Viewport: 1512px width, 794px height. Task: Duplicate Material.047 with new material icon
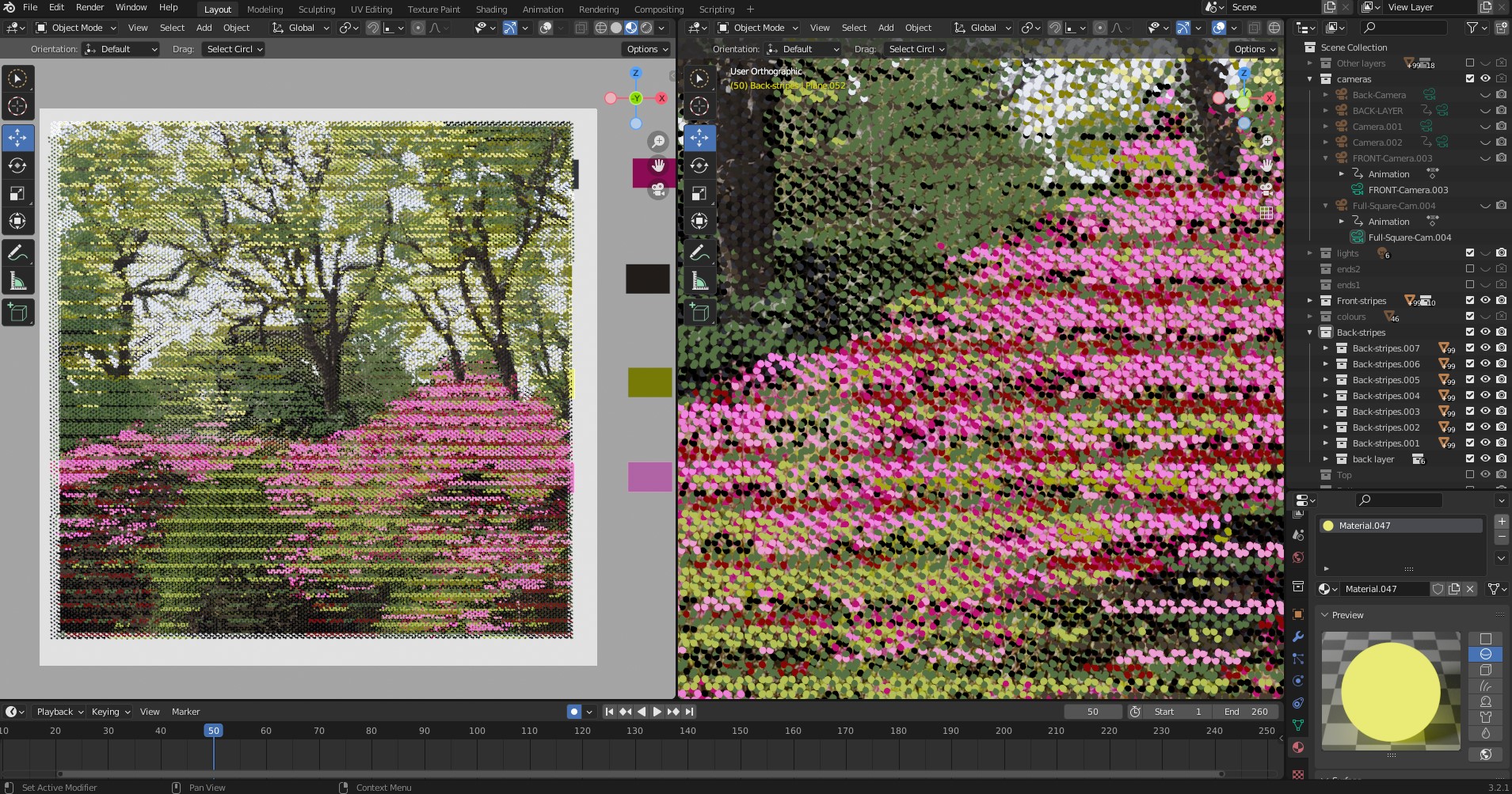pos(1454,589)
